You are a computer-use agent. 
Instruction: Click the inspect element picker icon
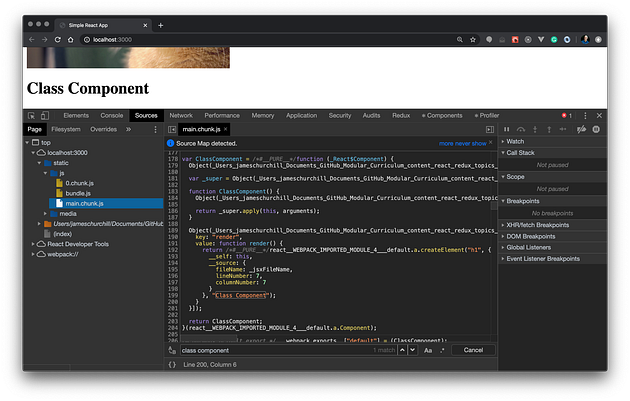click(31, 116)
